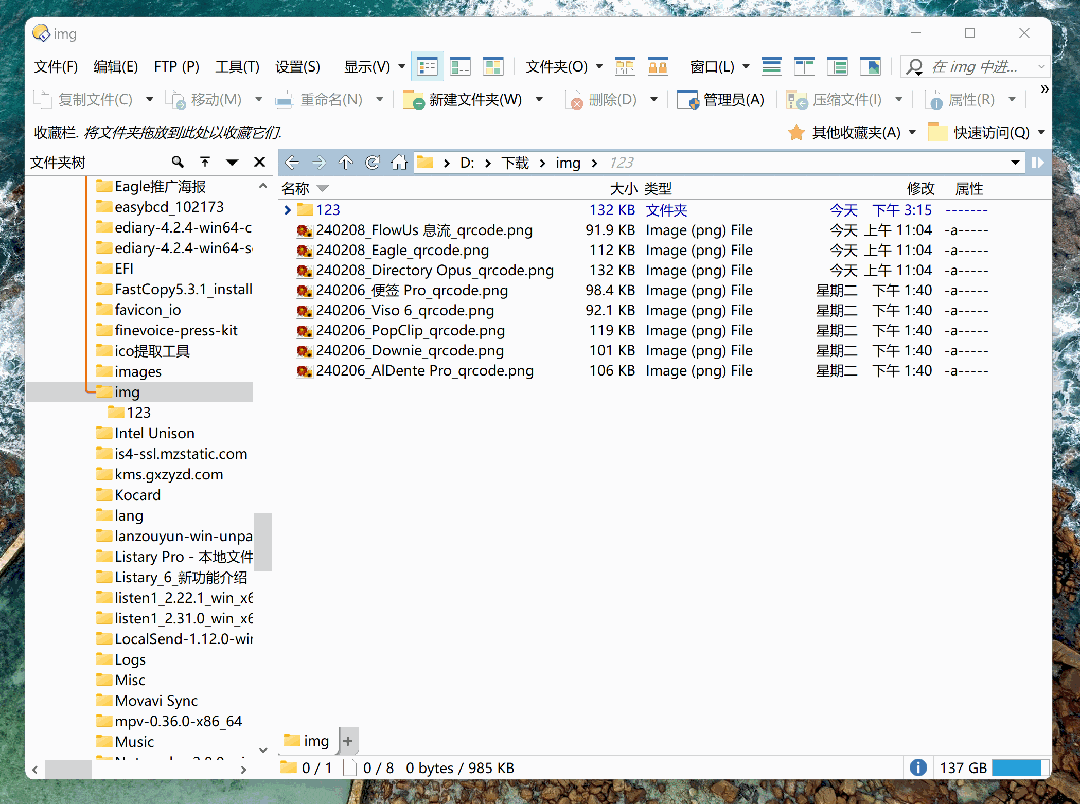Screen dimensions: 1080x804
Task: Click the highlighted details view mode icon
Action: coord(428,67)
